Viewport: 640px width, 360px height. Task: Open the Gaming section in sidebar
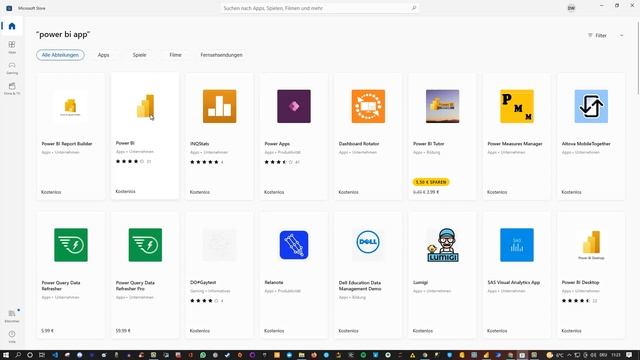click(12, 68)
